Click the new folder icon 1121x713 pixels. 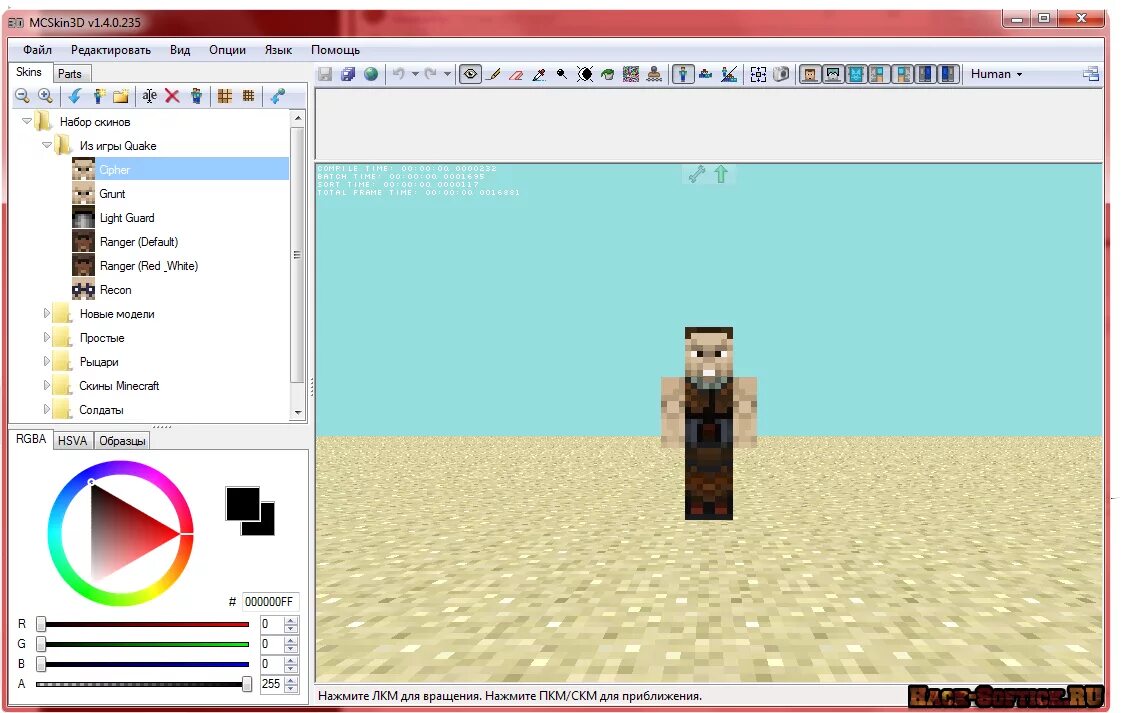tap(121, 96)
